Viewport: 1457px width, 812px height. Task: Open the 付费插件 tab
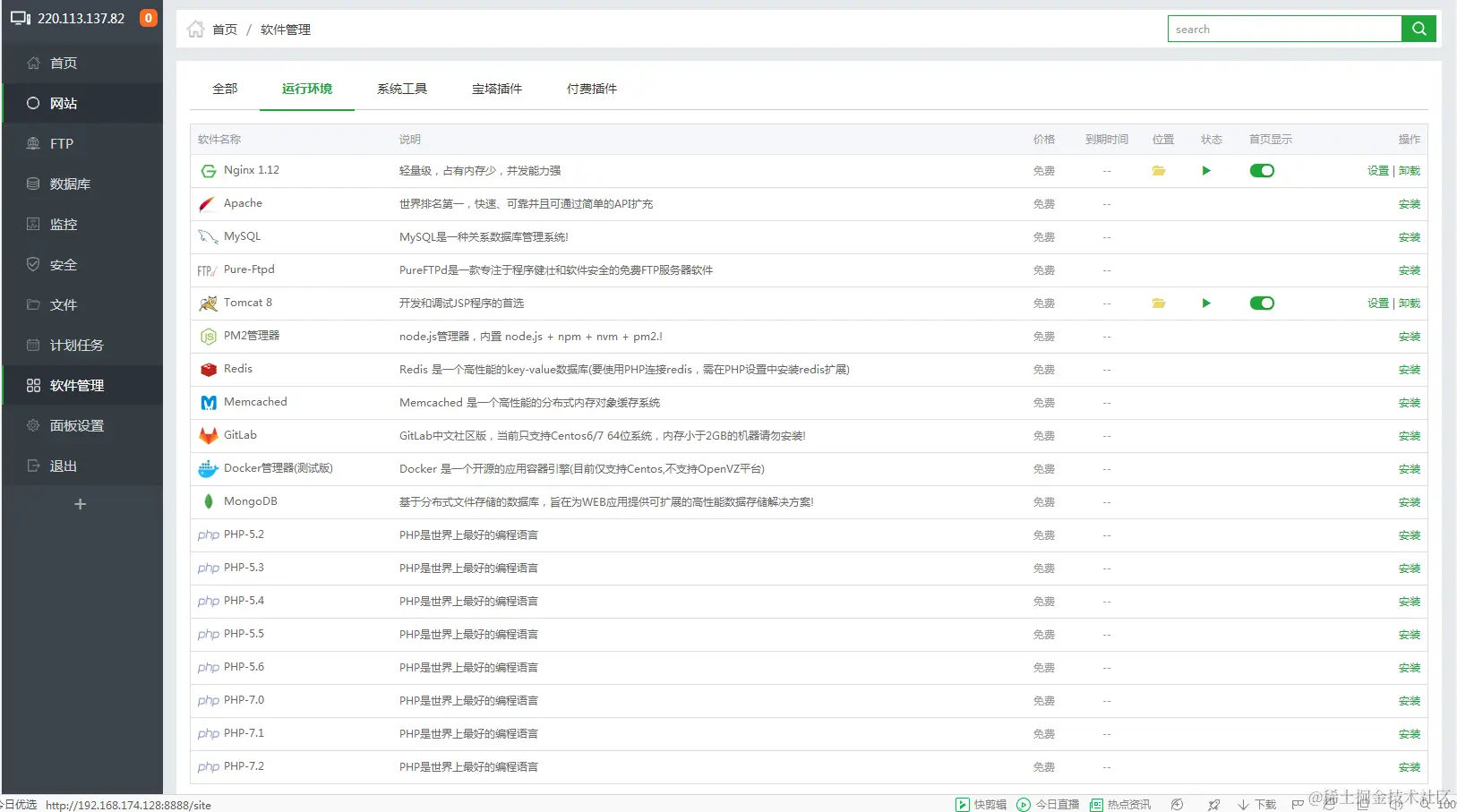[592, 89]
